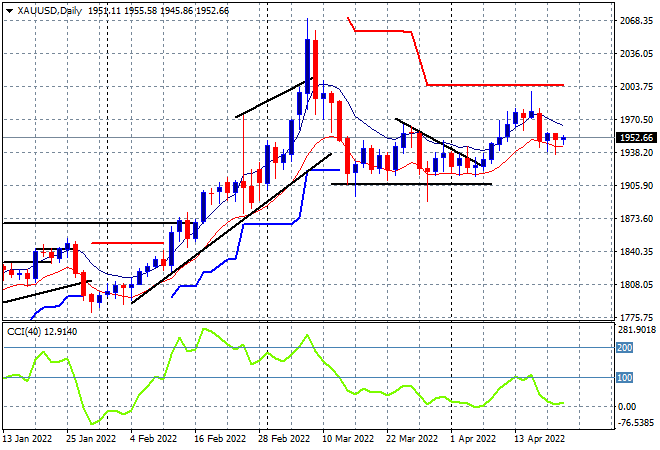Select the 1775.75 price axis label
The height and width of the screenshot is (450, 660).
[x=636, y=317]
